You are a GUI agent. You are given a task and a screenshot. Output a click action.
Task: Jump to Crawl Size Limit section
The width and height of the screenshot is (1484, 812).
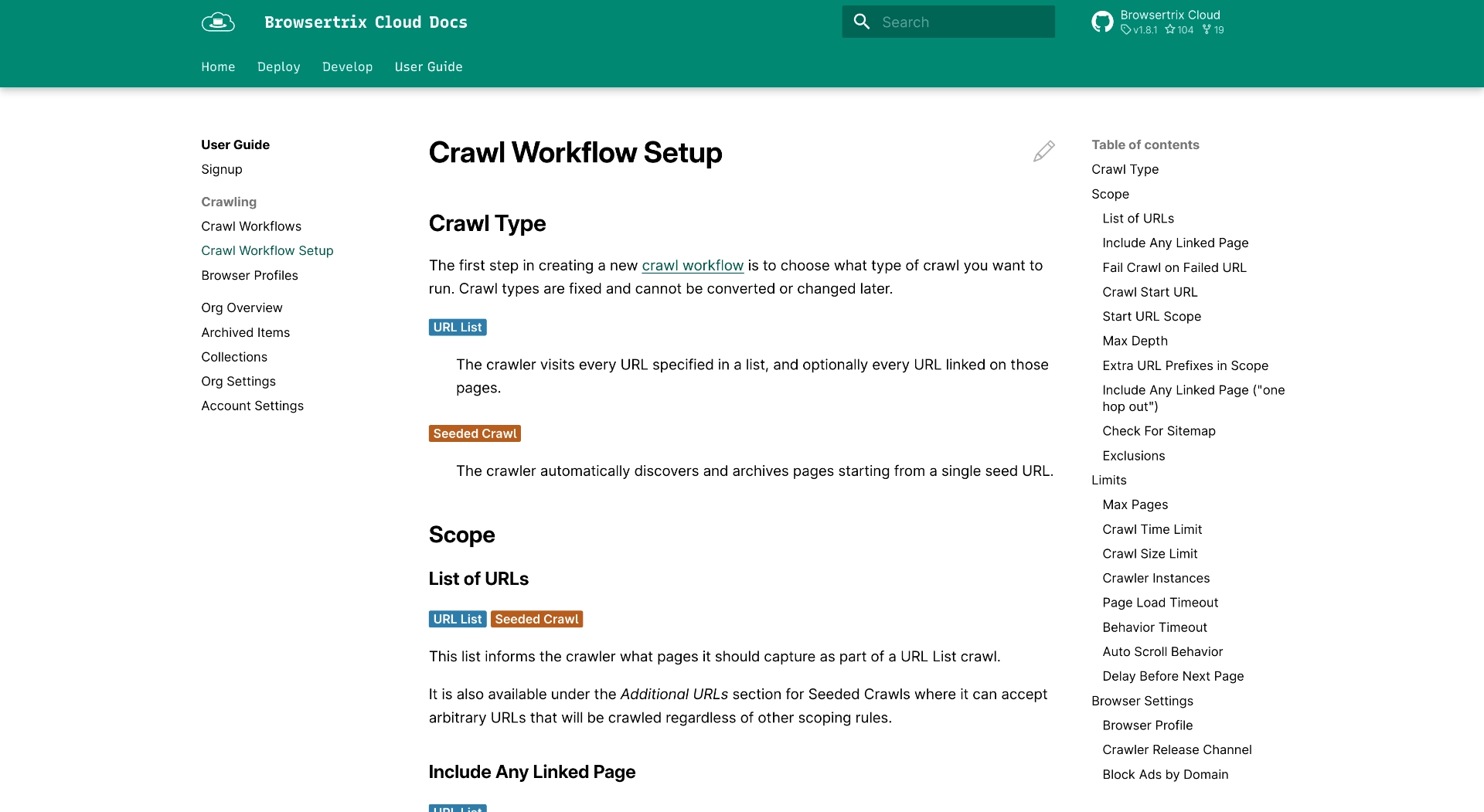tap(1149, 553)
